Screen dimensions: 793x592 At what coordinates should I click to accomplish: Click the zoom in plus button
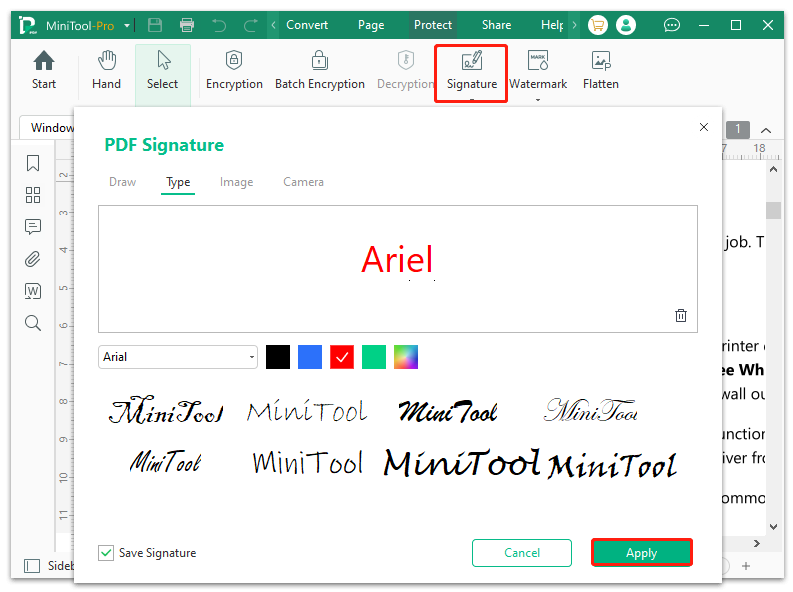[746, 566]
